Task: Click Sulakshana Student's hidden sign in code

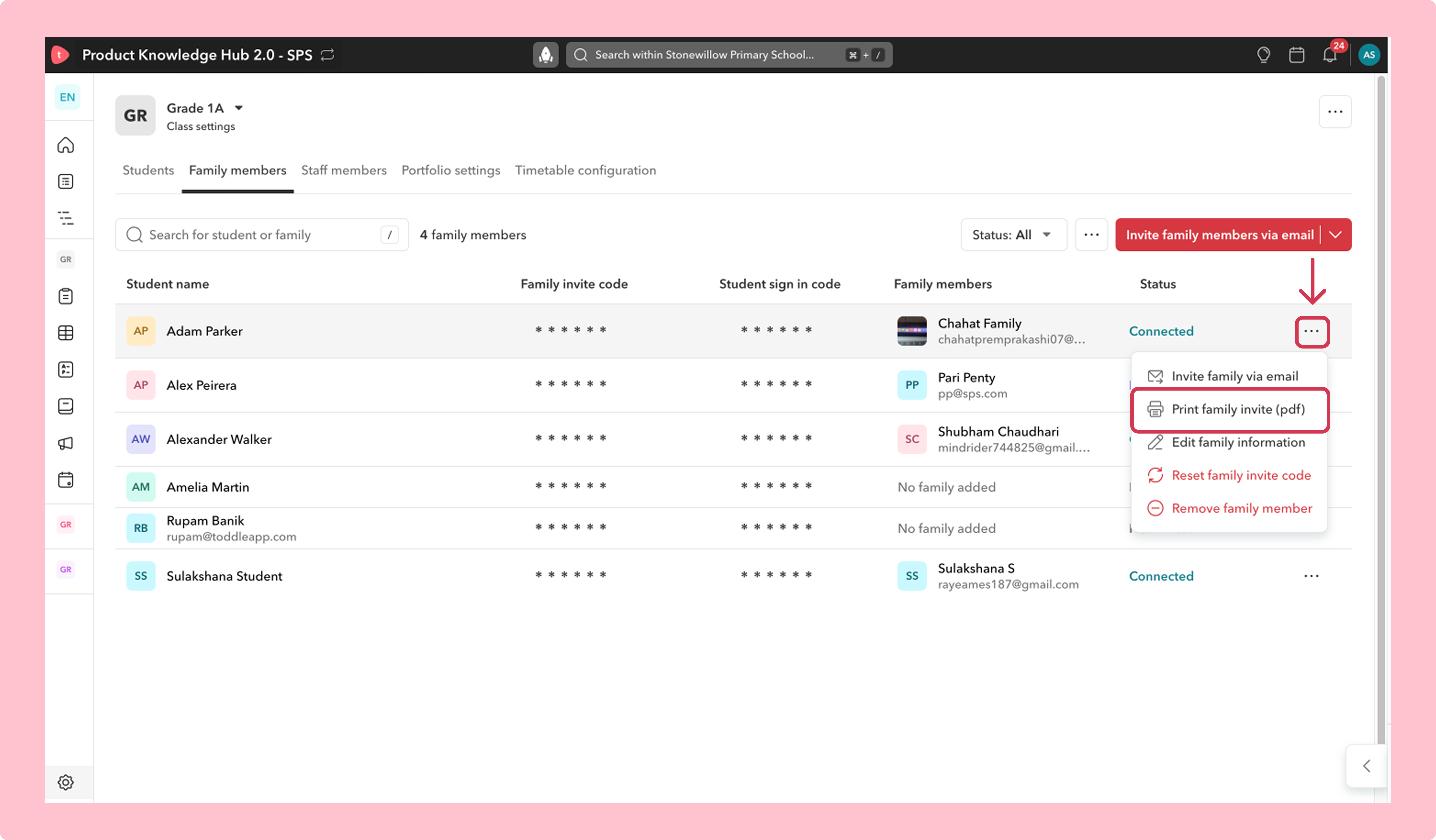Action: coord(776,575)
